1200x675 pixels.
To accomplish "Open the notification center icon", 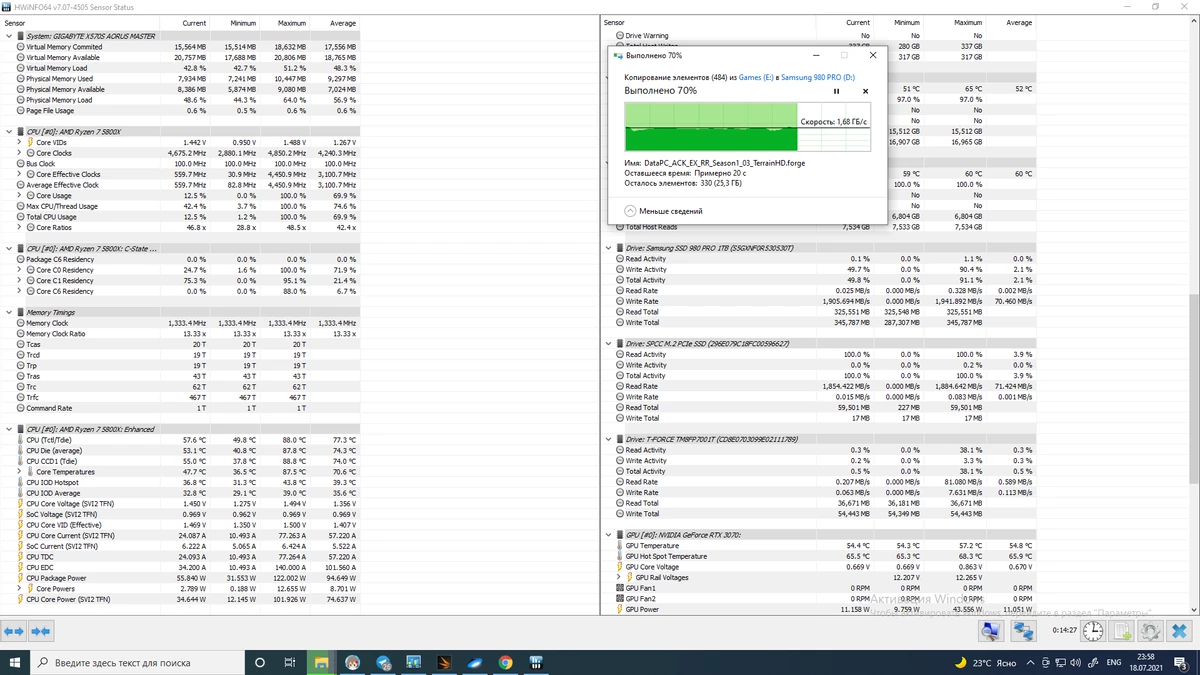I will pyautogui.click(x=1182, y=662).
